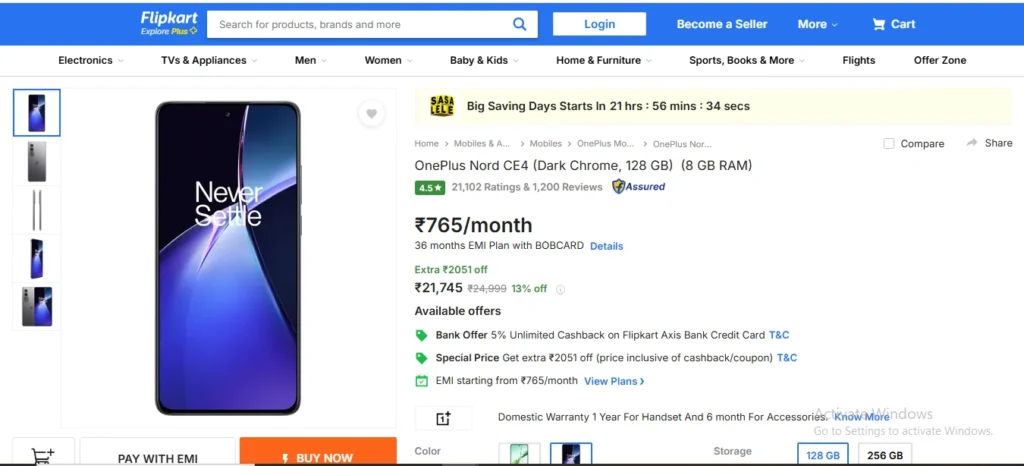Image resolution: width=1024 pixels, height=466 pixels.
Task: Click the Flipkart Explore Plus logo
Action: coord(169,23)
